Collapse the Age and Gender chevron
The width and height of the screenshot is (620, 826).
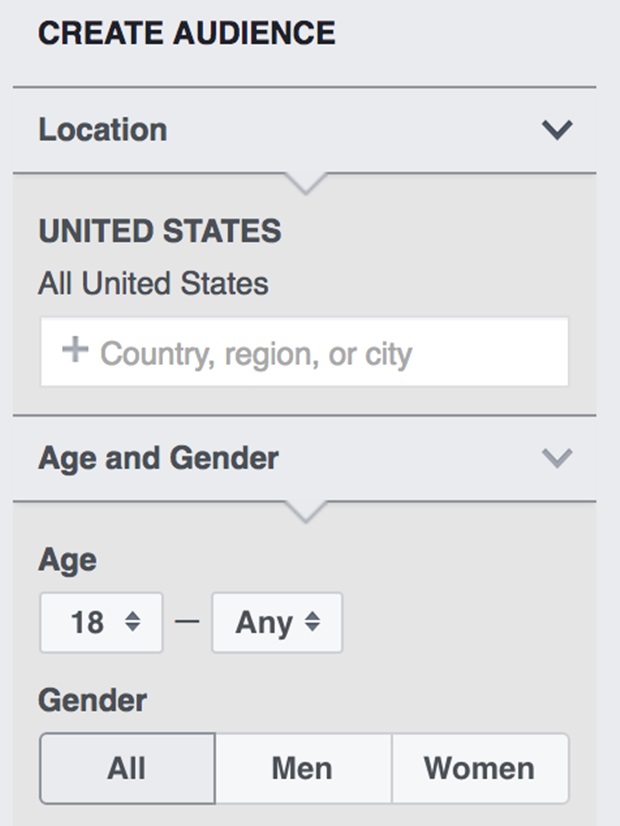557,458
